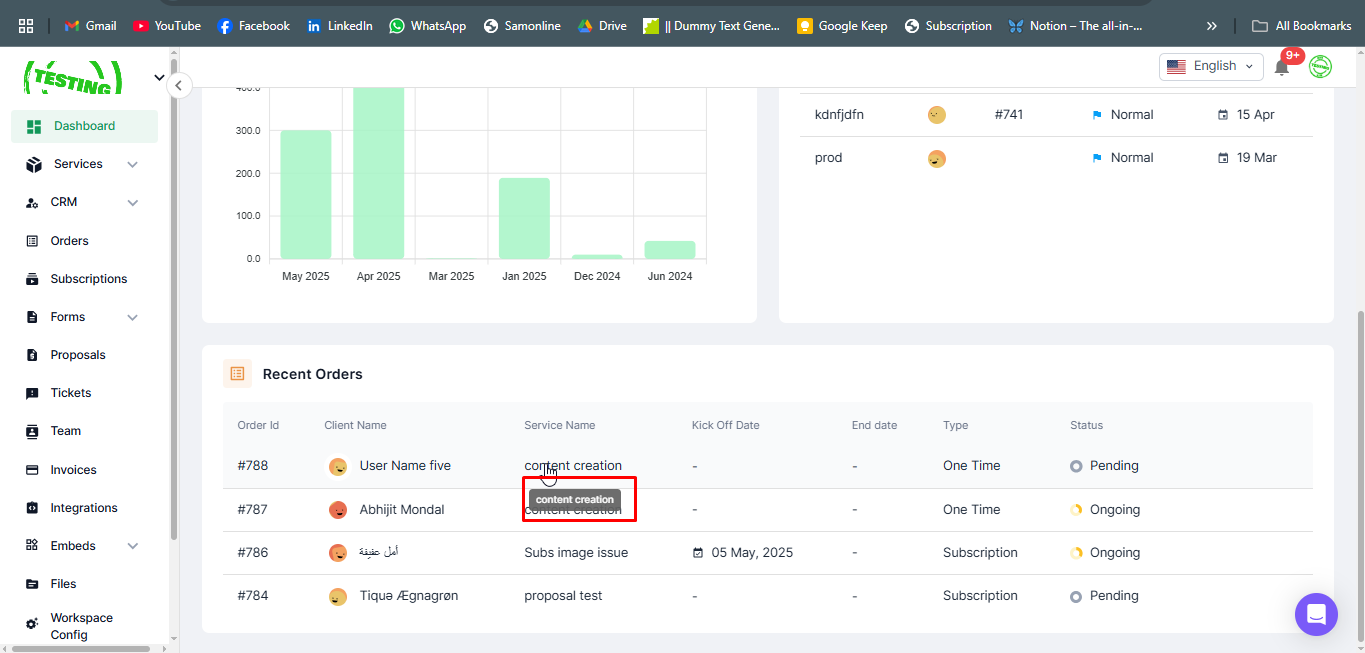1365x653 pixels.
Task: Collapse the sidebar with arrow button
Action: [178, 85]
